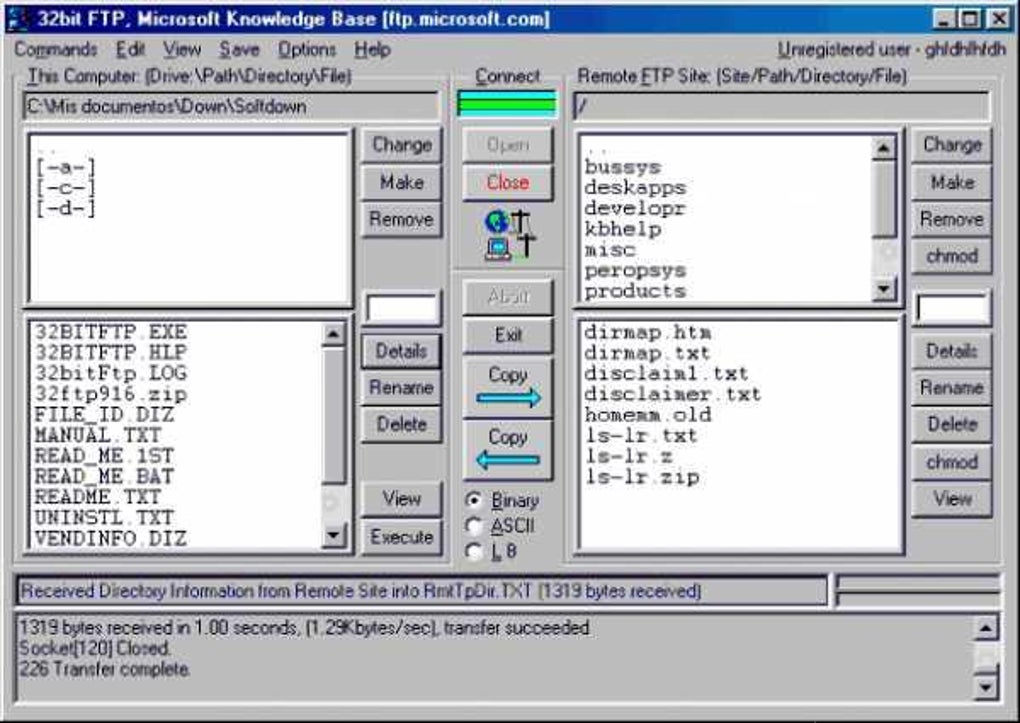Select Binary transfer mode

[x=502, y=500]
